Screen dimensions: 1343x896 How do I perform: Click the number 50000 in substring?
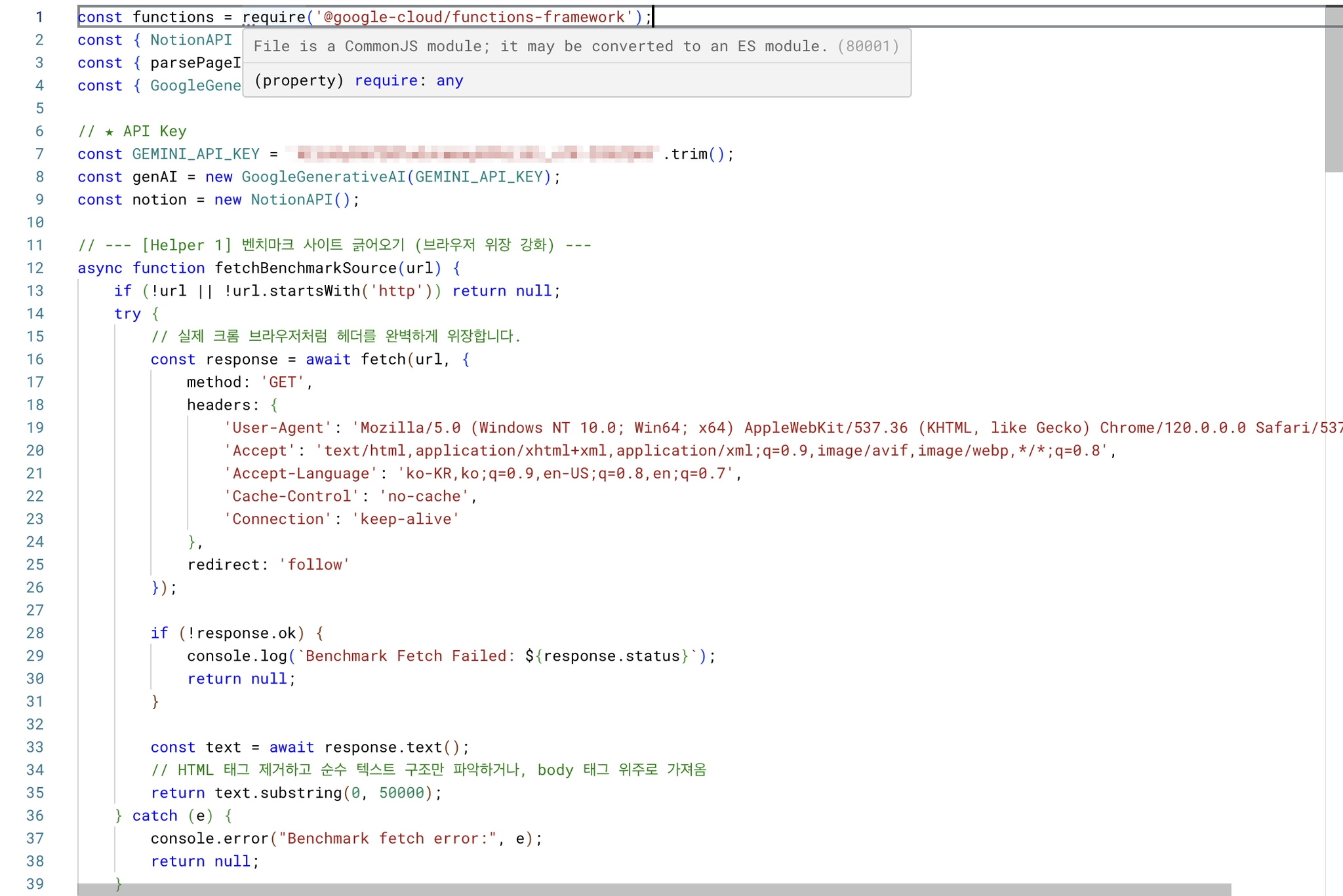tap(401, 793)
